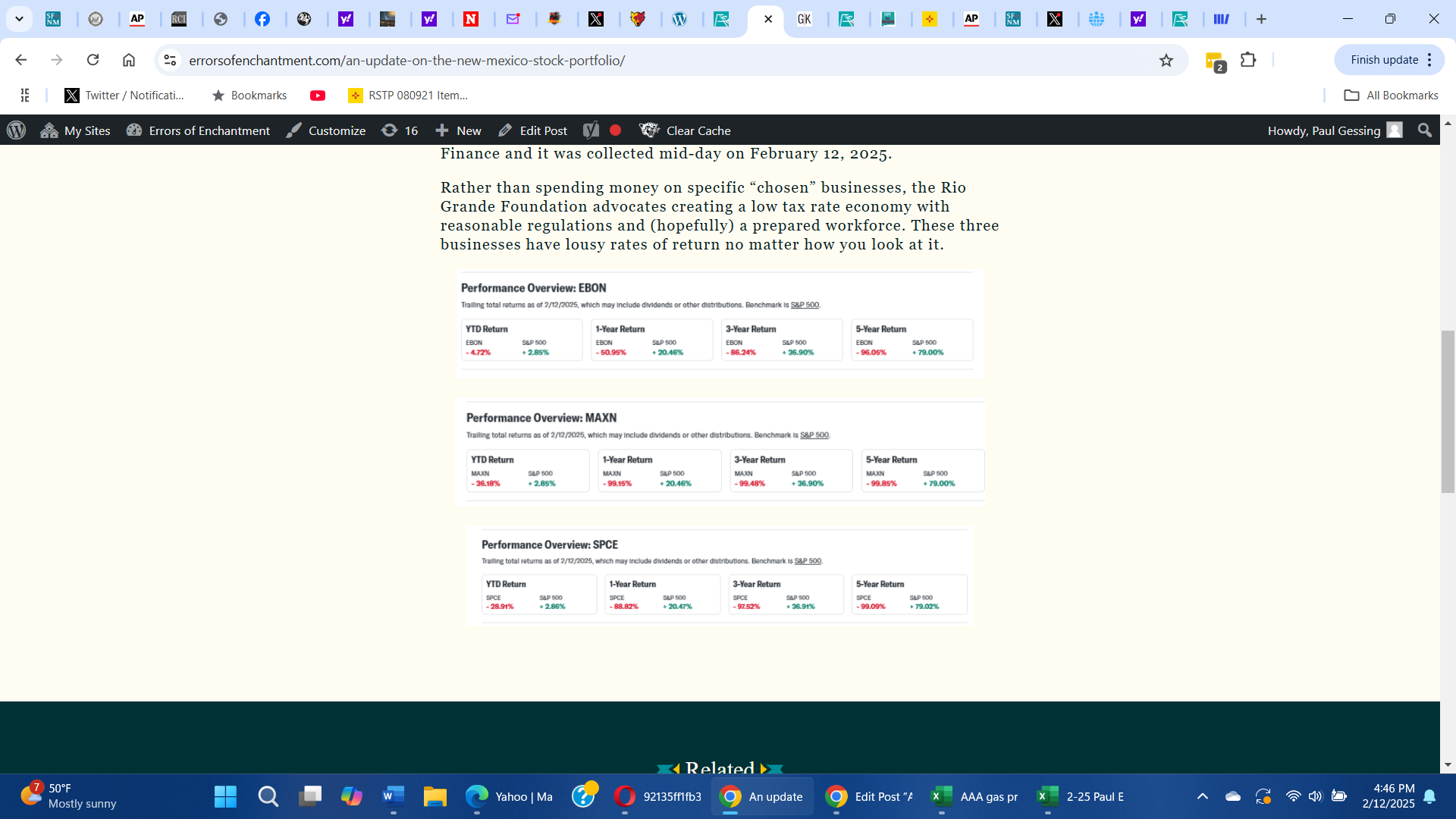The height and width of the screenshot is (819, 1456).
Task: Go to the browser home page
Action: (x=129, y=60)
